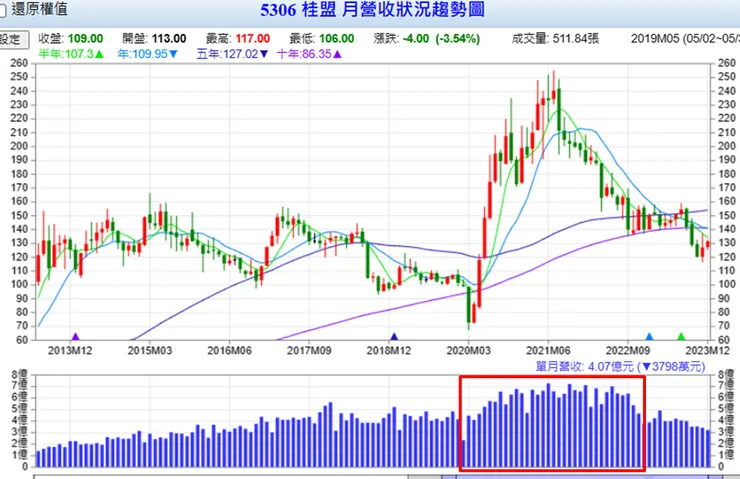Click the green triangle marker near 2023M12
The height and width of the screenshot is (479, 740).
click(681, 336)
